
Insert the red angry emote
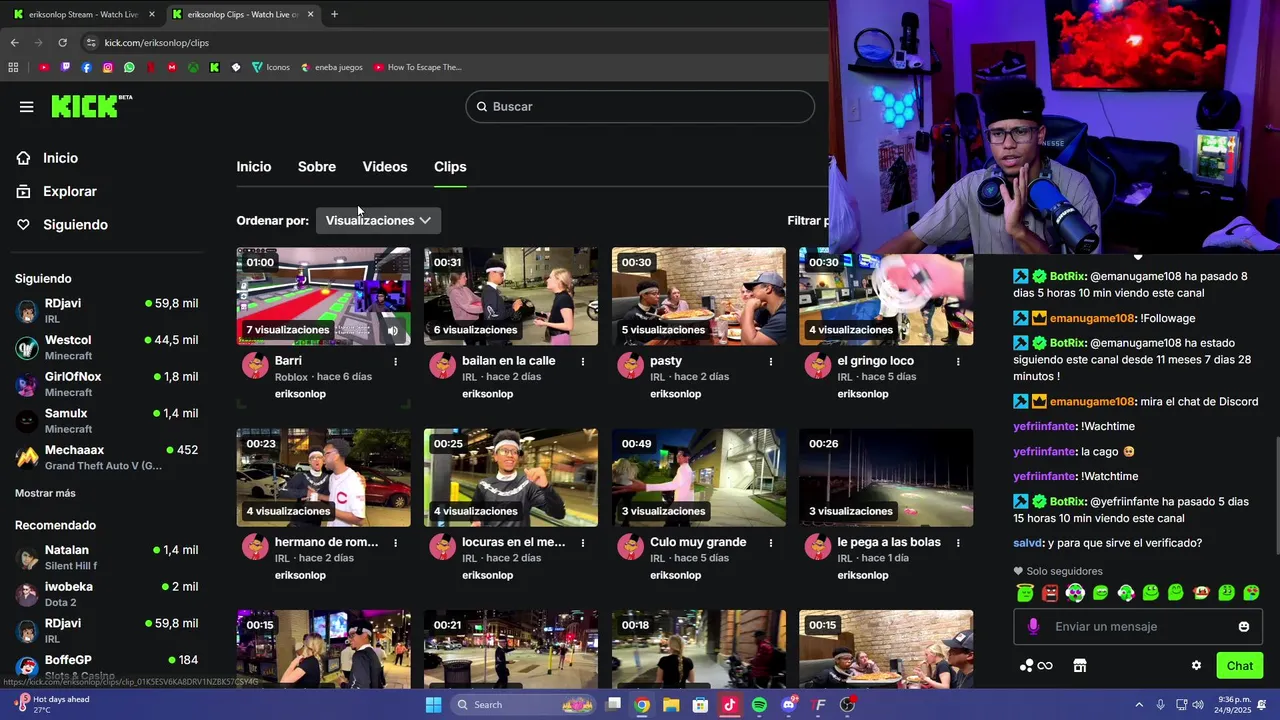[x=1050, y=593]
